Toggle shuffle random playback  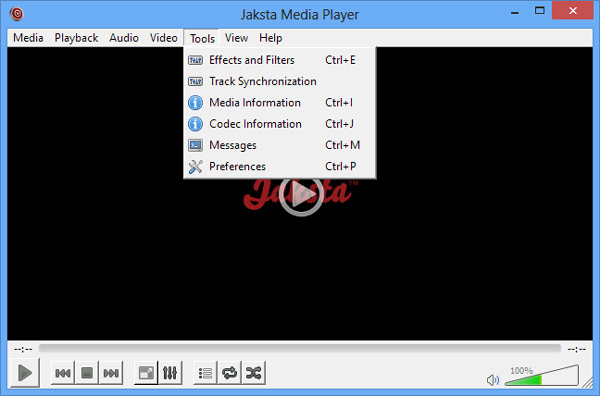pyautogui.click(x=254, y=373)
